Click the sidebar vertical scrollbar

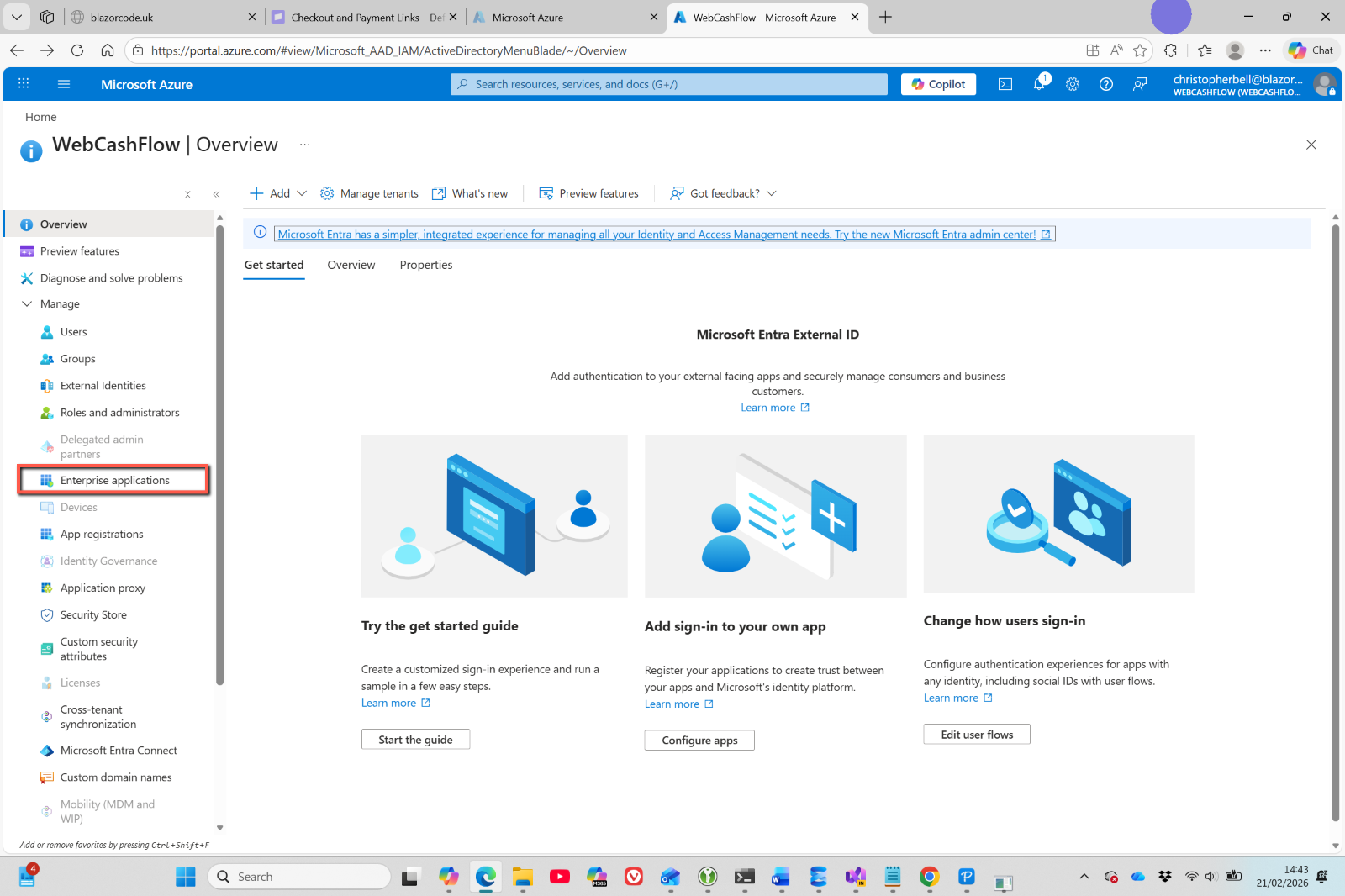(x=219, y=454)
